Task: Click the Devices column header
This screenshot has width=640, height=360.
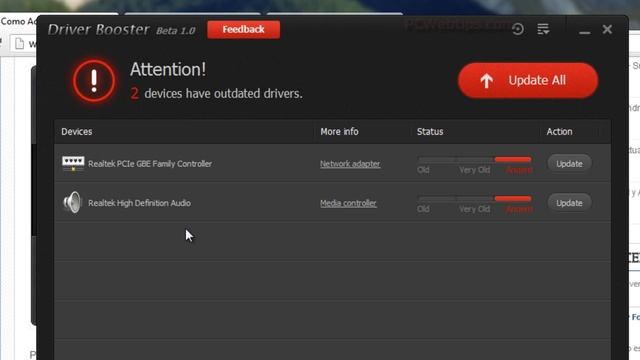Action: point(77,131)
